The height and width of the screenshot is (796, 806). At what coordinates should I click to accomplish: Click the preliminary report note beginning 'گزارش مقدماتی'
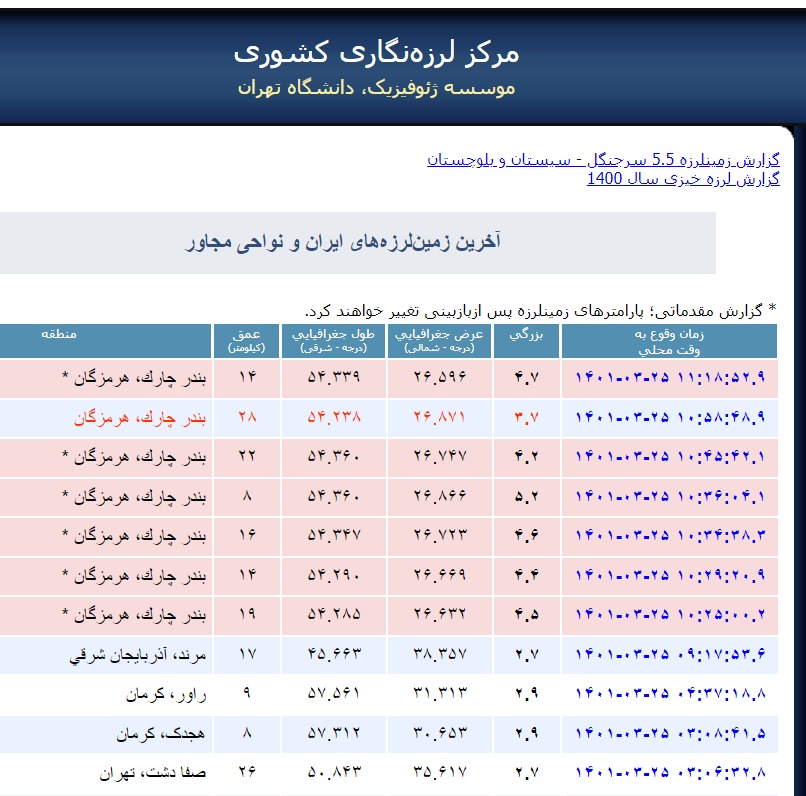pyautogui.click(x=540, y=311)
